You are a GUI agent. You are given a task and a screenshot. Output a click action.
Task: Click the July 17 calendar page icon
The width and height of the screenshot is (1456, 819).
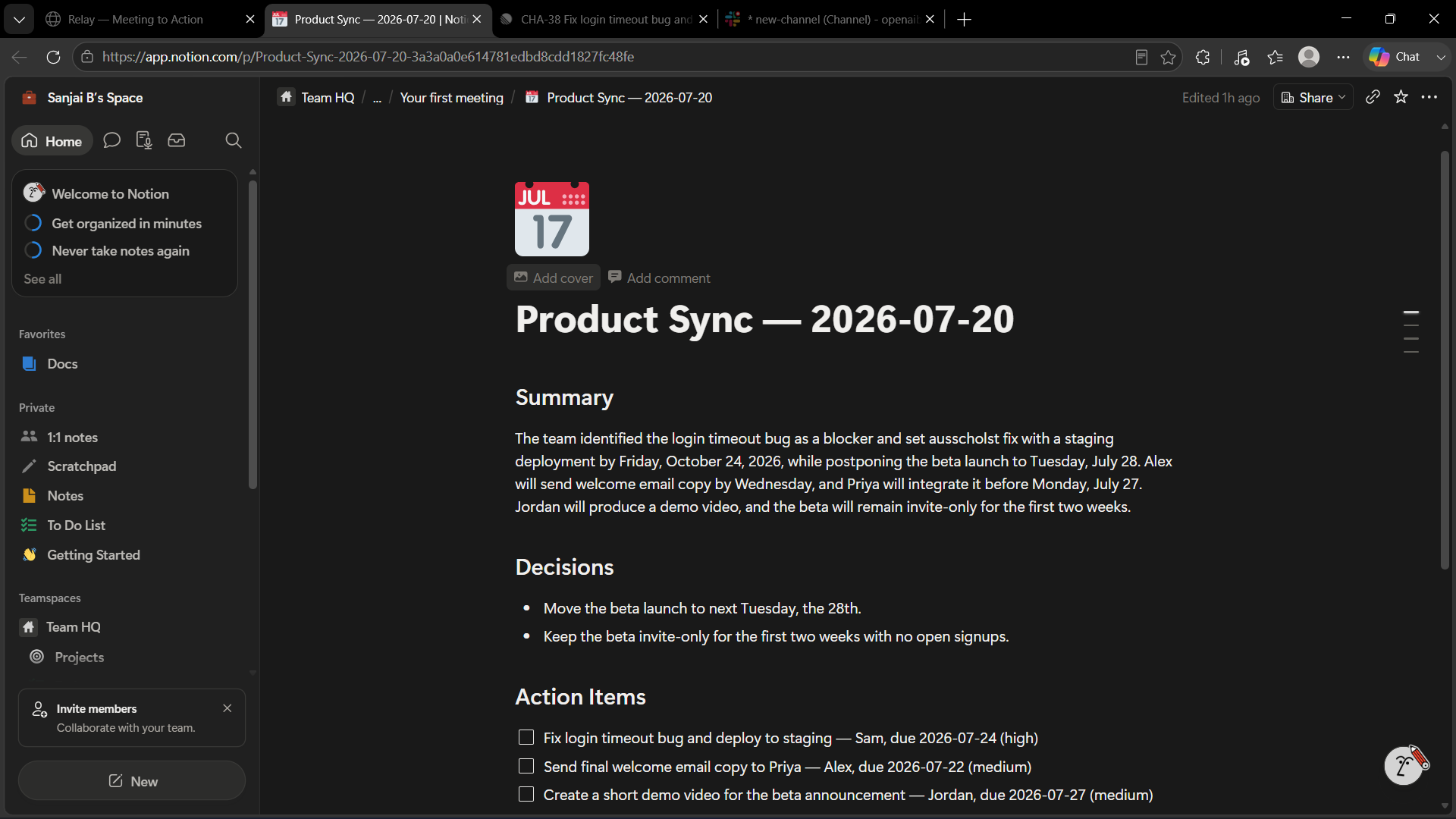point(552,219)
